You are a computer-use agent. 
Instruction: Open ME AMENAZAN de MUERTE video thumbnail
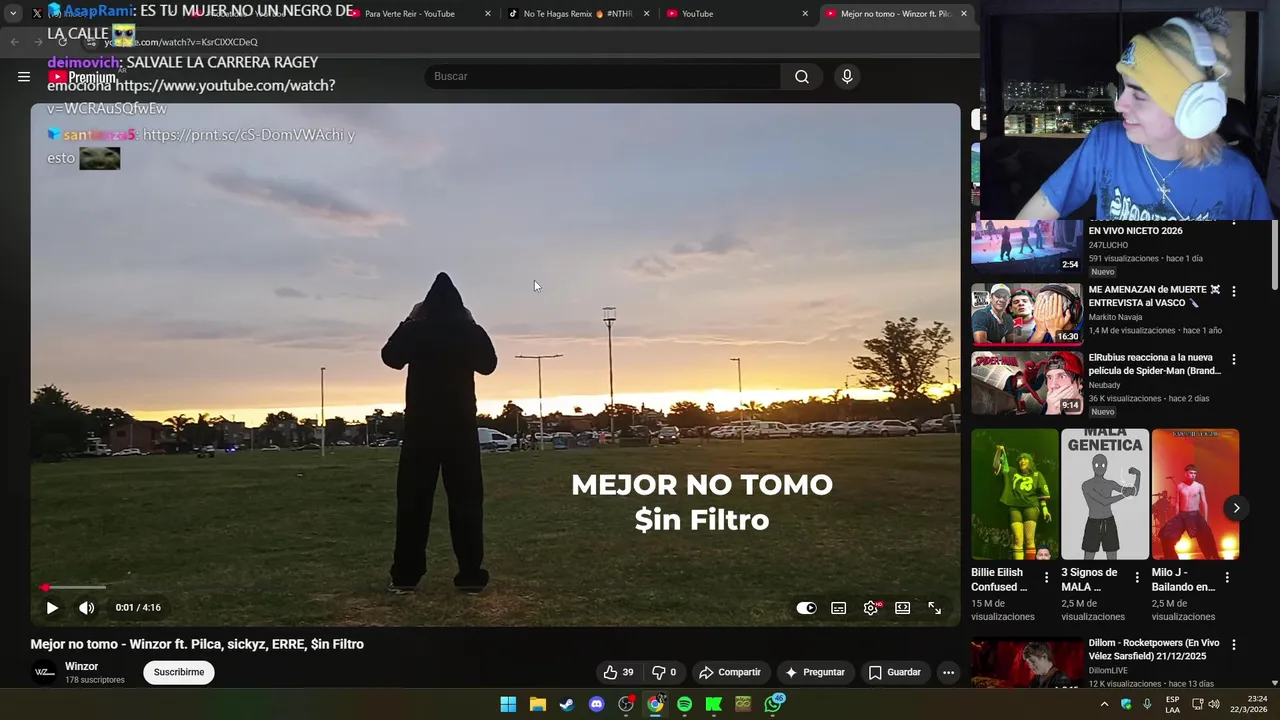[1027, 314]
